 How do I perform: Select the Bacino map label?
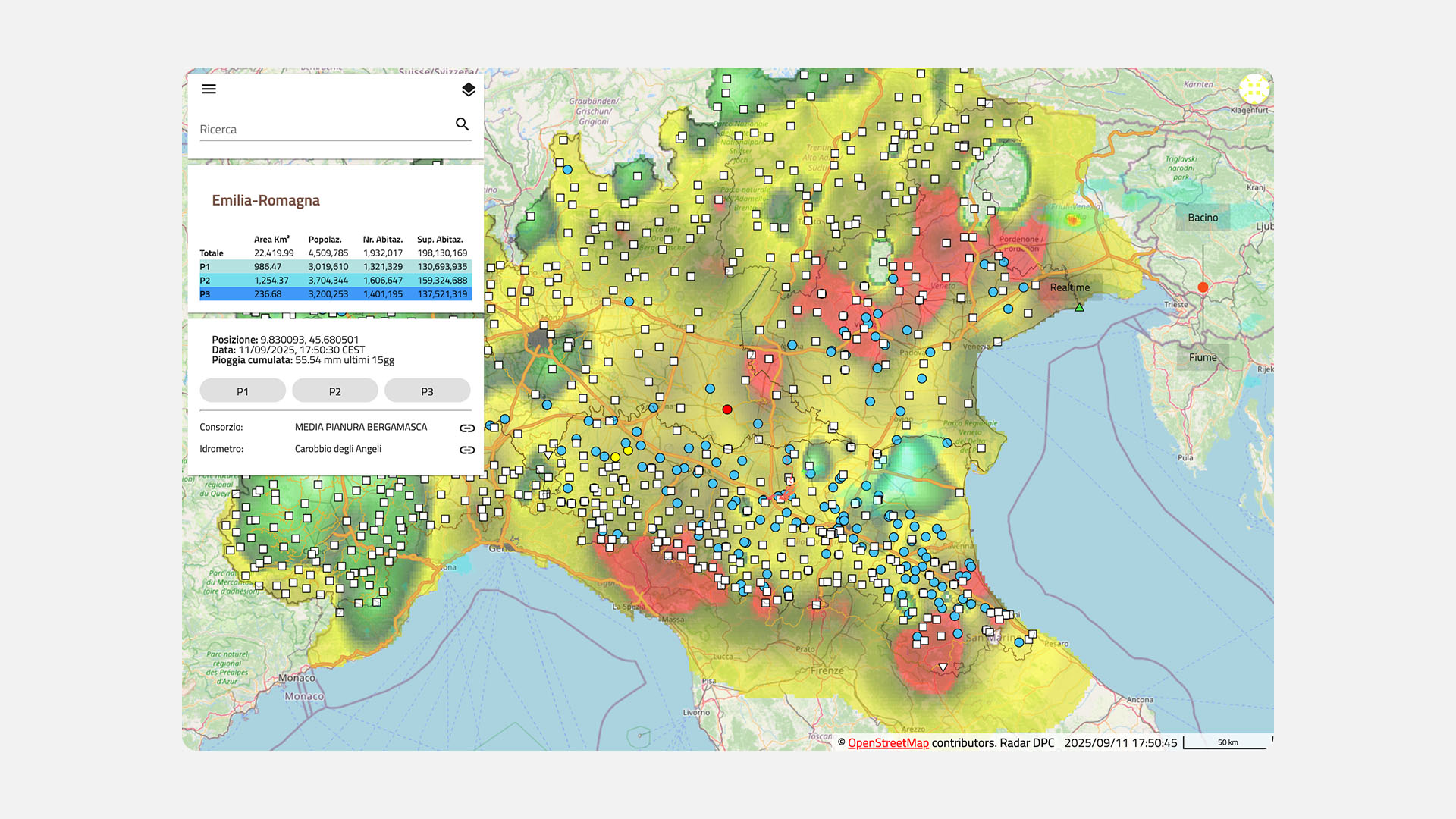click(1203, 218)
